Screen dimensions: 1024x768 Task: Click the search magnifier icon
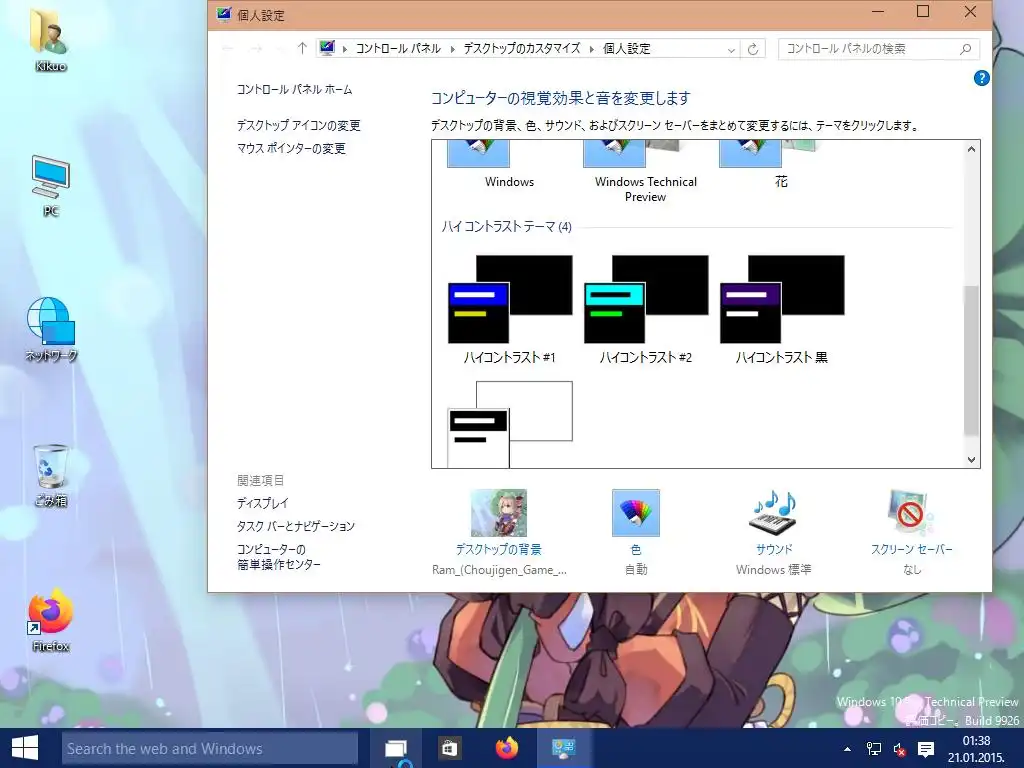(966, 49)
